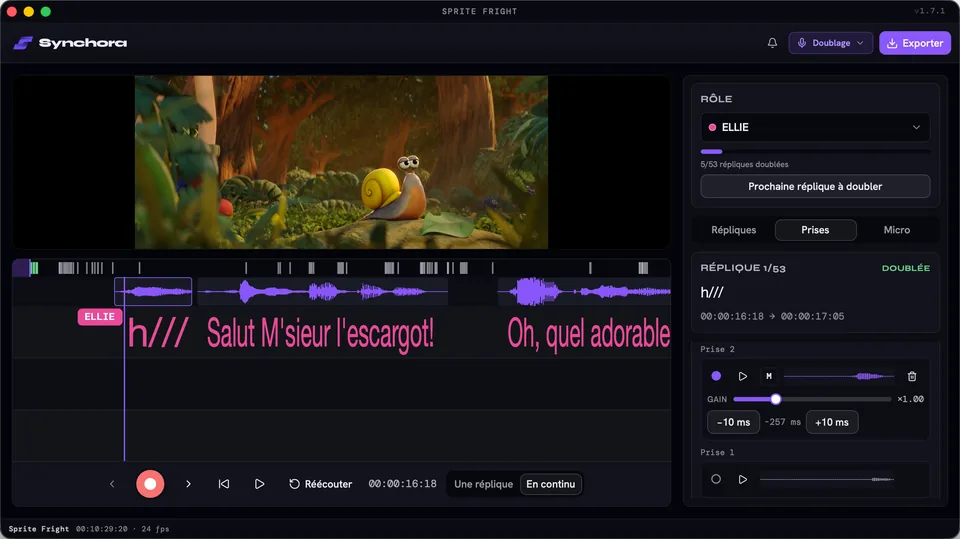
Task: Select Prise 1 as the active take
Action: [x=716, y=479]
